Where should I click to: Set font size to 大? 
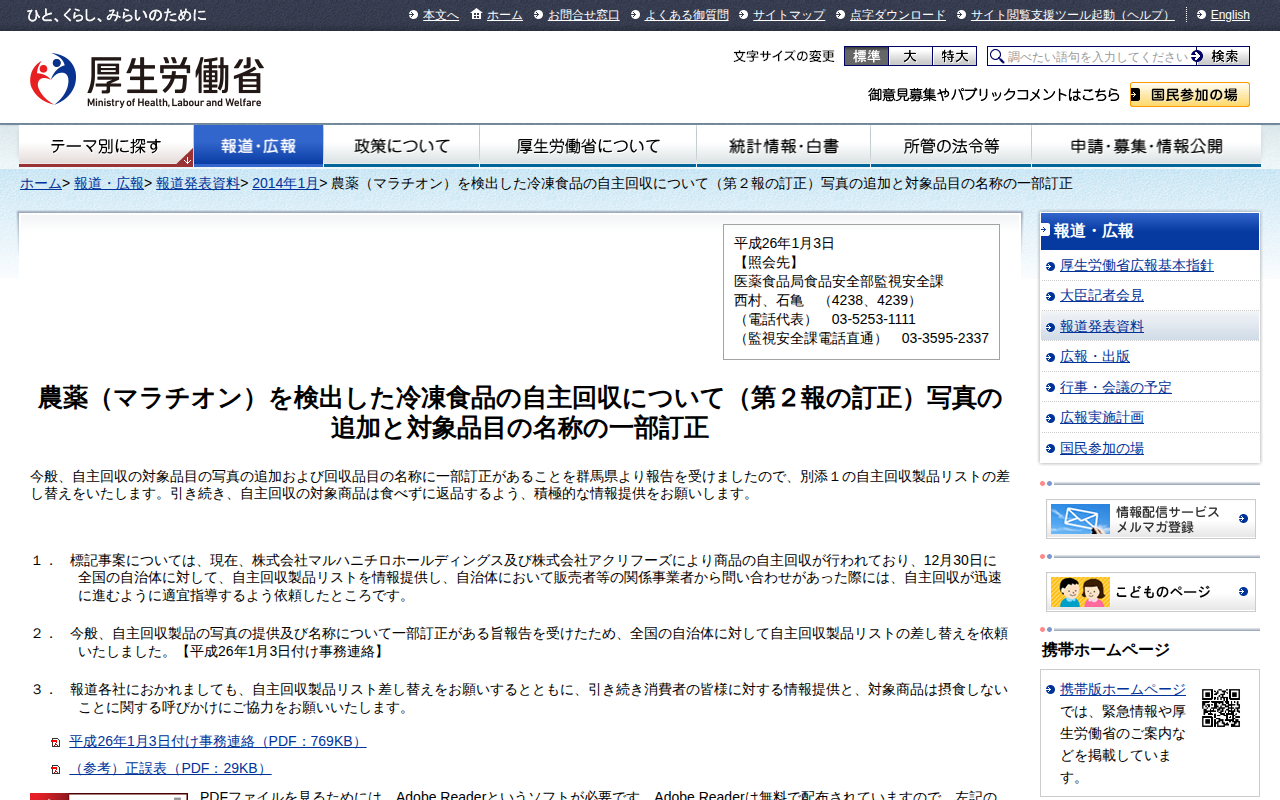click(x=910, y=56)
